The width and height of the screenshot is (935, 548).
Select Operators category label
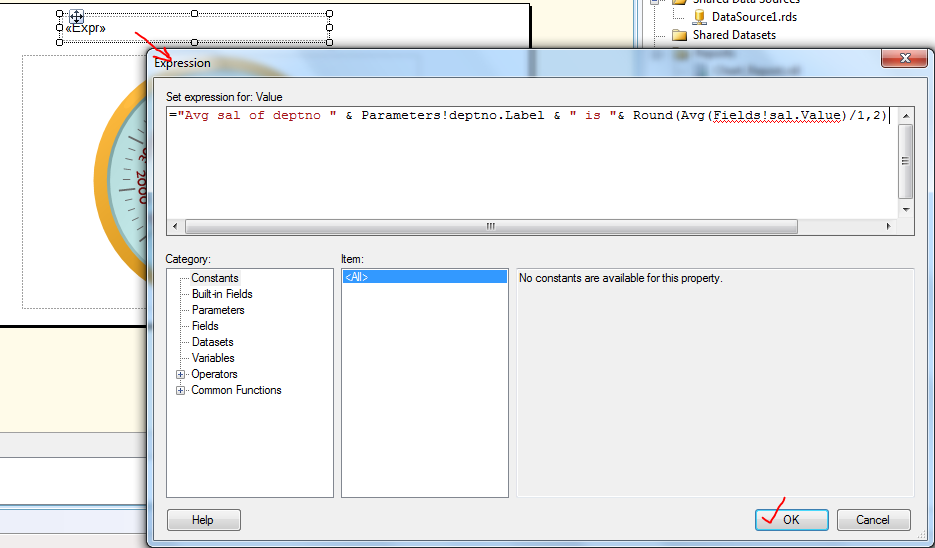click(214, 374)
